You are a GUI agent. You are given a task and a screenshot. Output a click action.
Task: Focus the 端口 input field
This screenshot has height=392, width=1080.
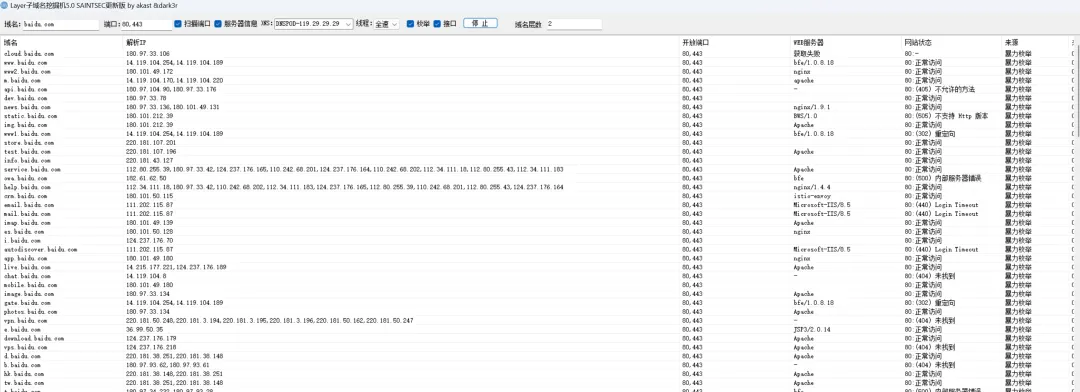[146, 24]
